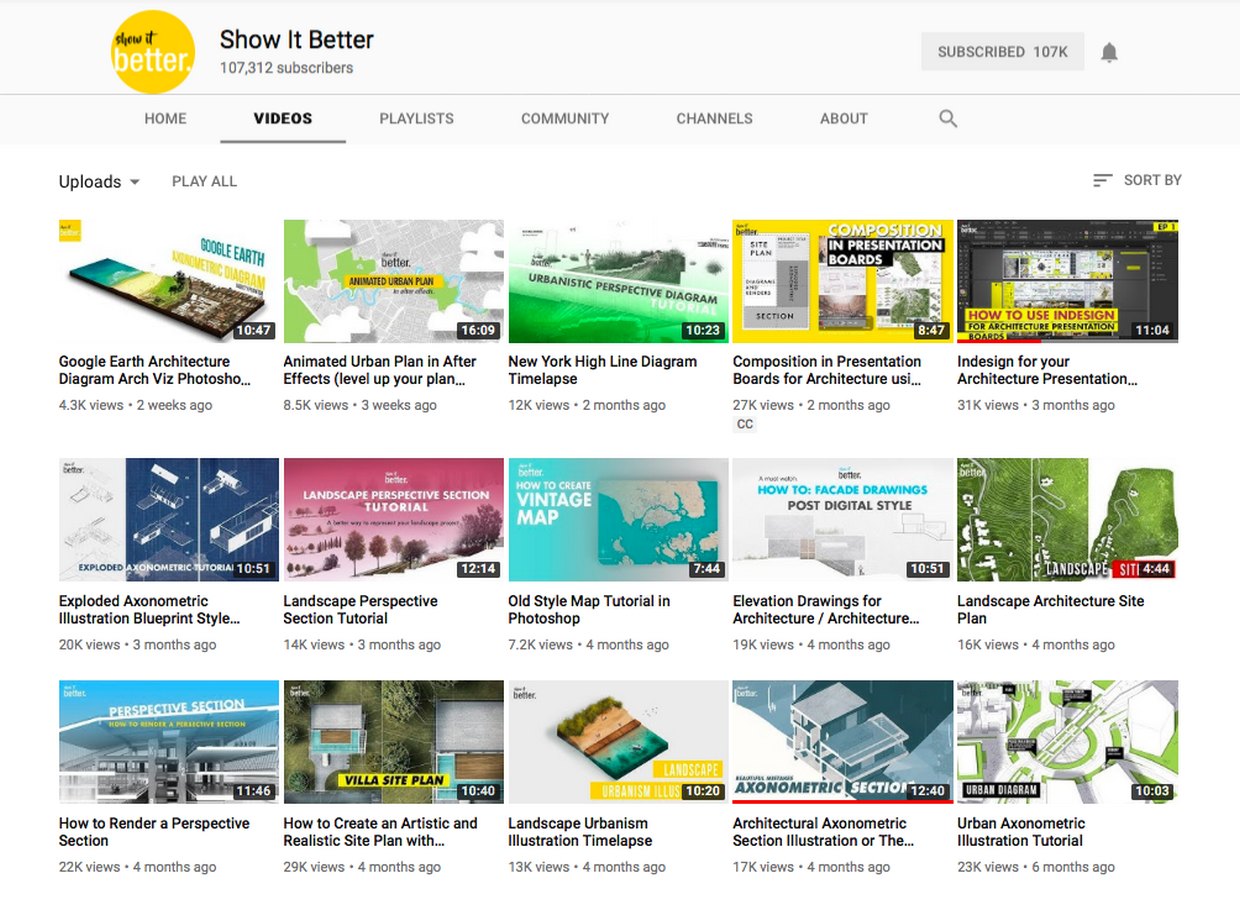Click title Exploded Axonometric Illustration Blueprint Style
This screenshot has height=900, width=1240.
pyautogui.click(x=150, y=610)
